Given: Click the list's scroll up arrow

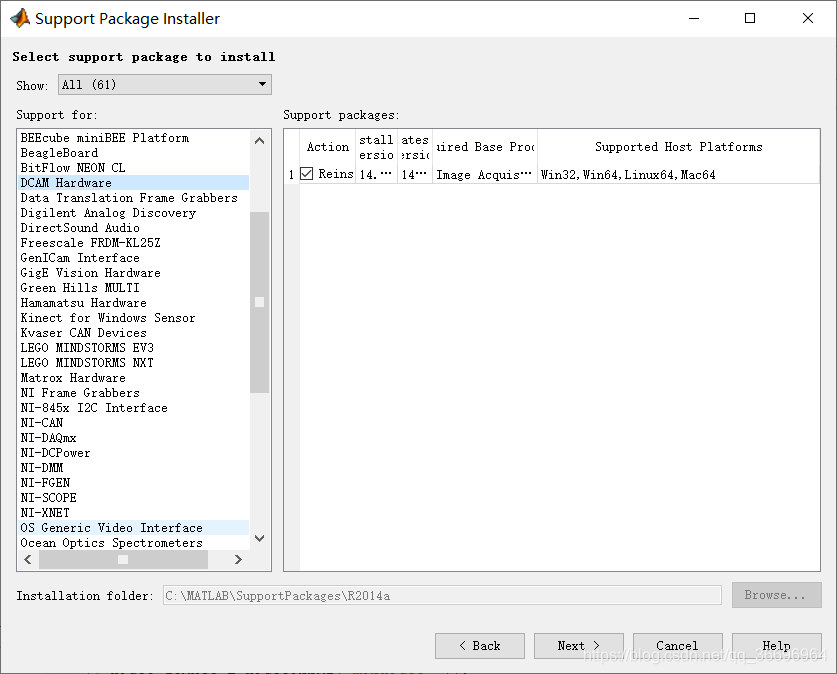Looking at the screenshot, I should click(x=259, y=141).
